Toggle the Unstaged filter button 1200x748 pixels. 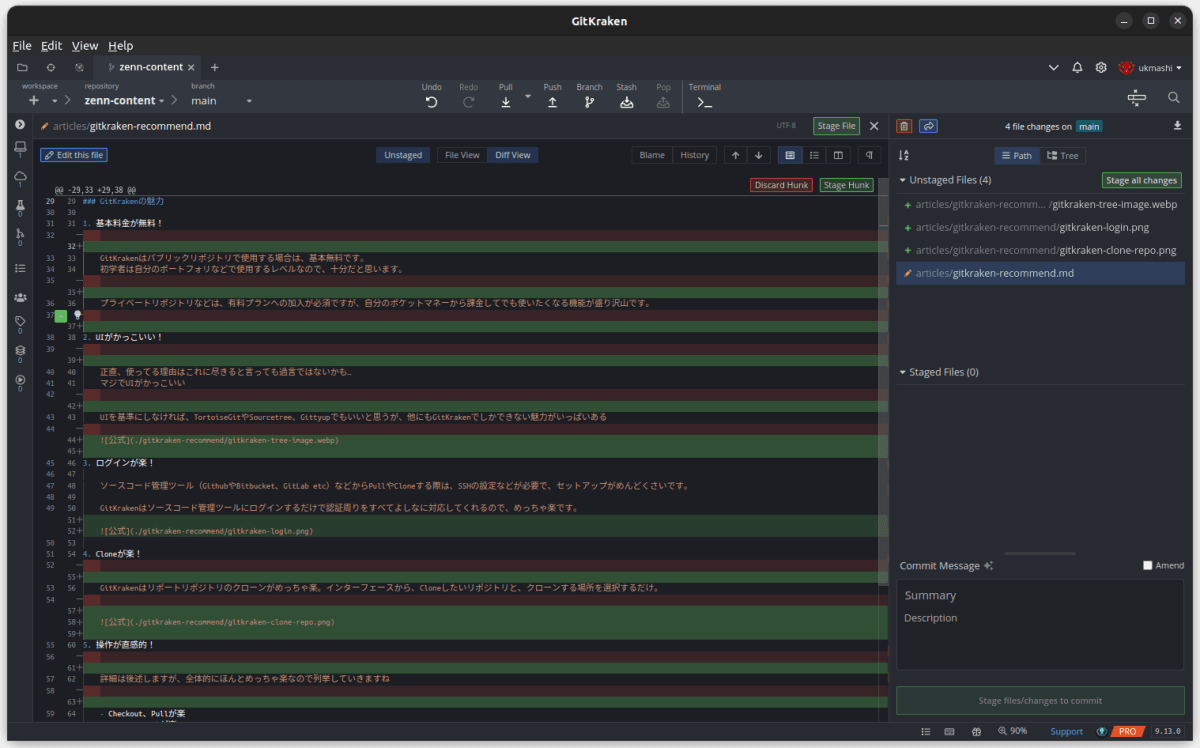(x=403, y=155)
